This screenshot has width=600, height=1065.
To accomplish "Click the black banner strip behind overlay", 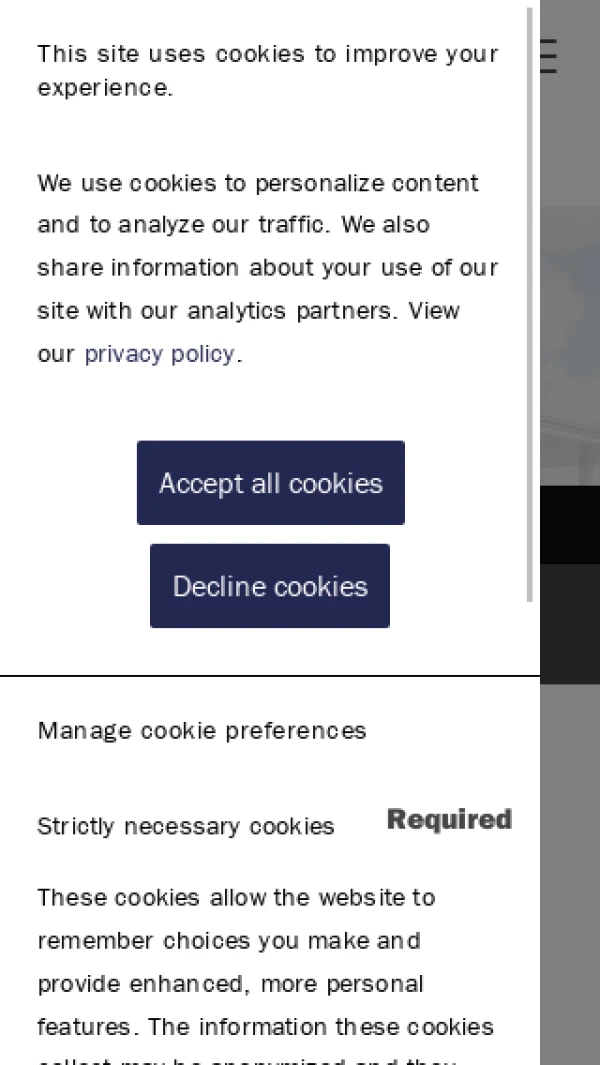I will coord(570,525).
